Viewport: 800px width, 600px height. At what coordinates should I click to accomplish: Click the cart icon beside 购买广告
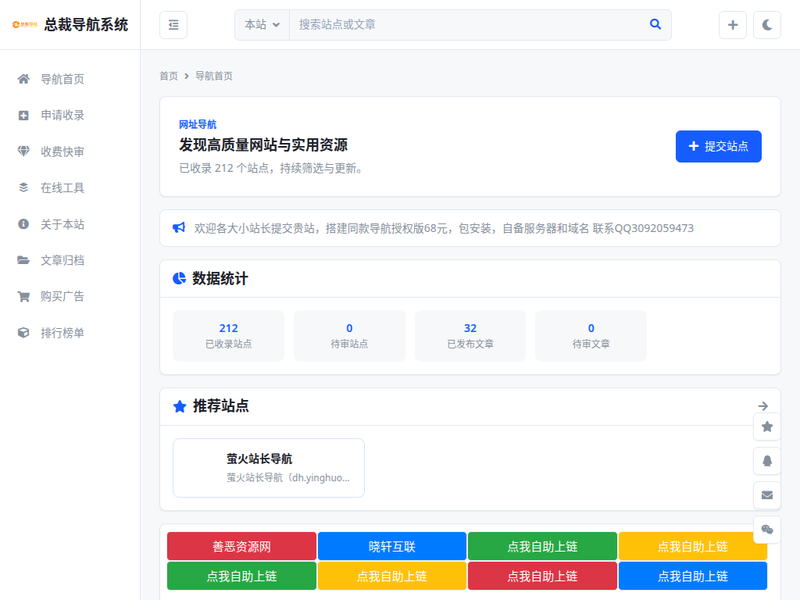coord(23,296)
